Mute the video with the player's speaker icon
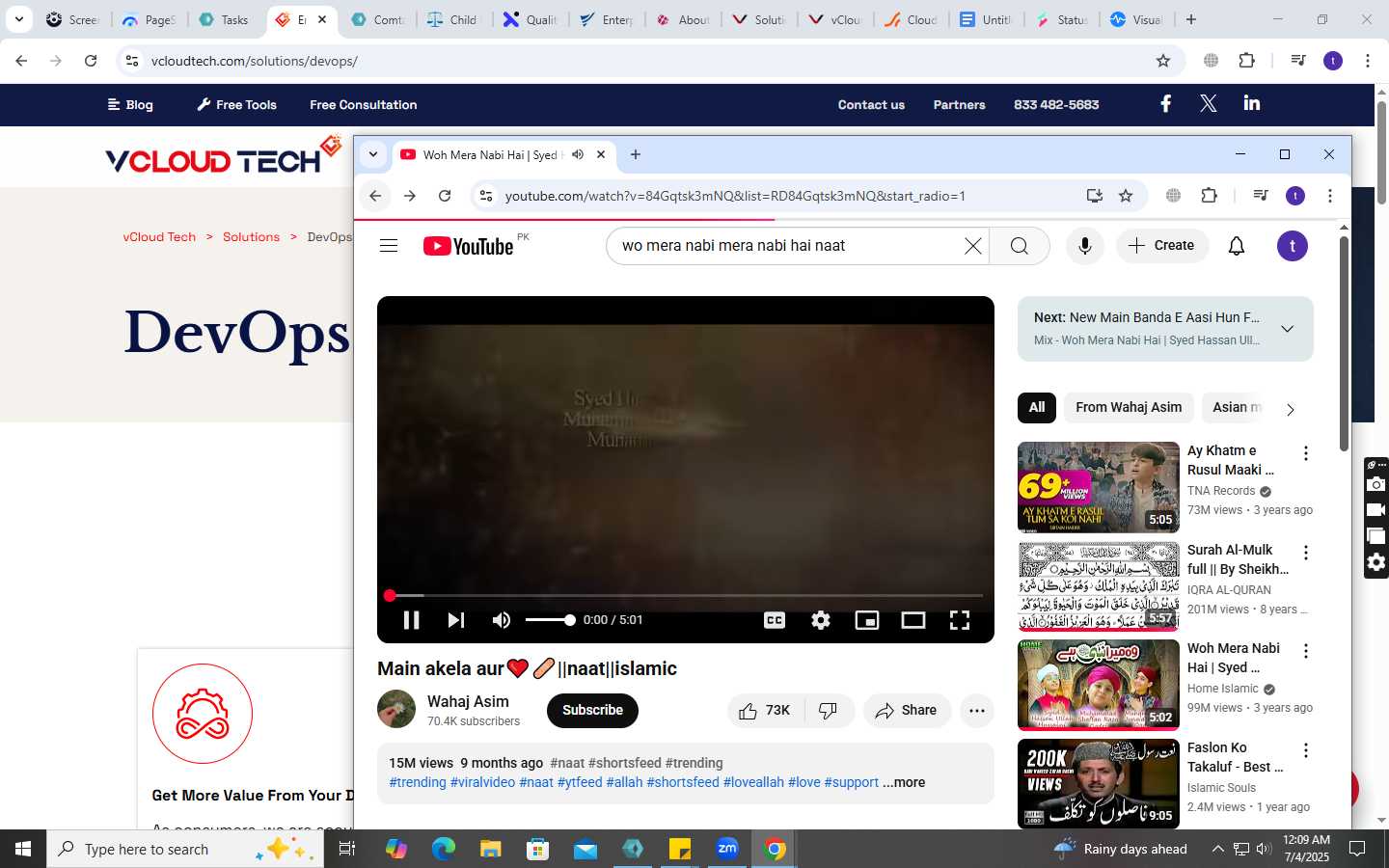1389x868 pixels. point(502,620)
